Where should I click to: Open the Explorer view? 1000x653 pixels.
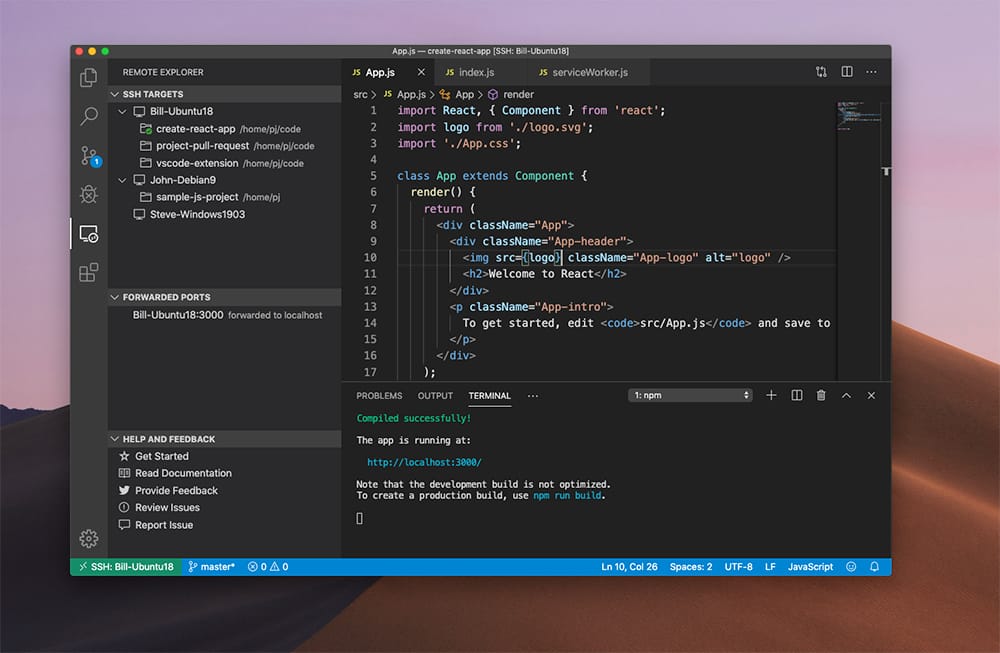click(x=88, y=76)
